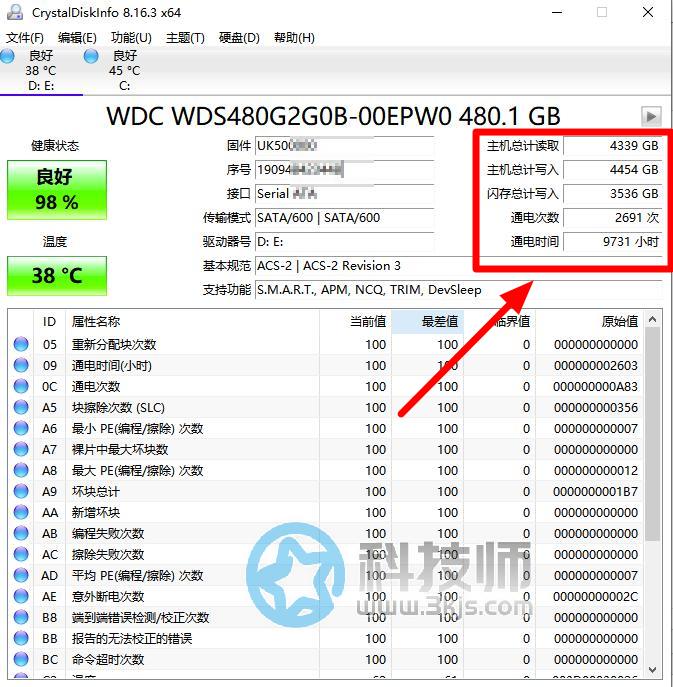Click raw value 000000000012
673x687 pixels.
pos(595,471)
